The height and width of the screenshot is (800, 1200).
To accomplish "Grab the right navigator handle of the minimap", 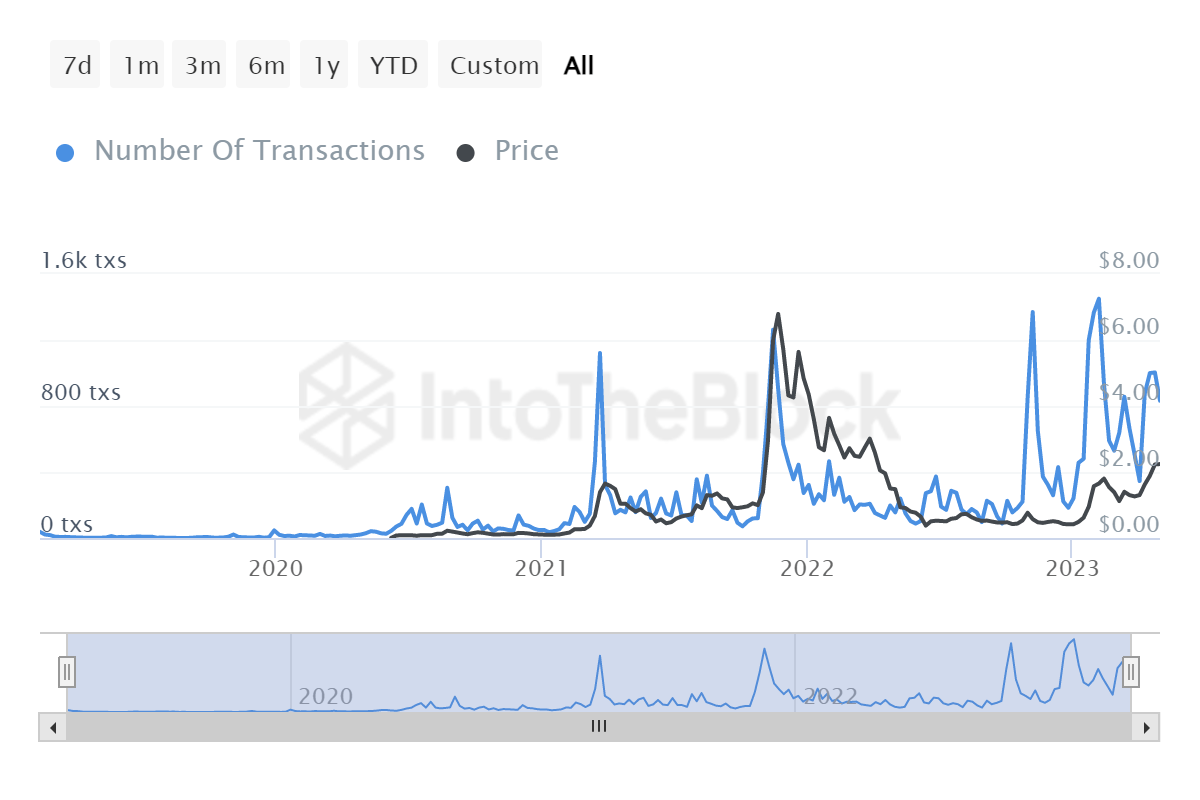I will 1131,672.
